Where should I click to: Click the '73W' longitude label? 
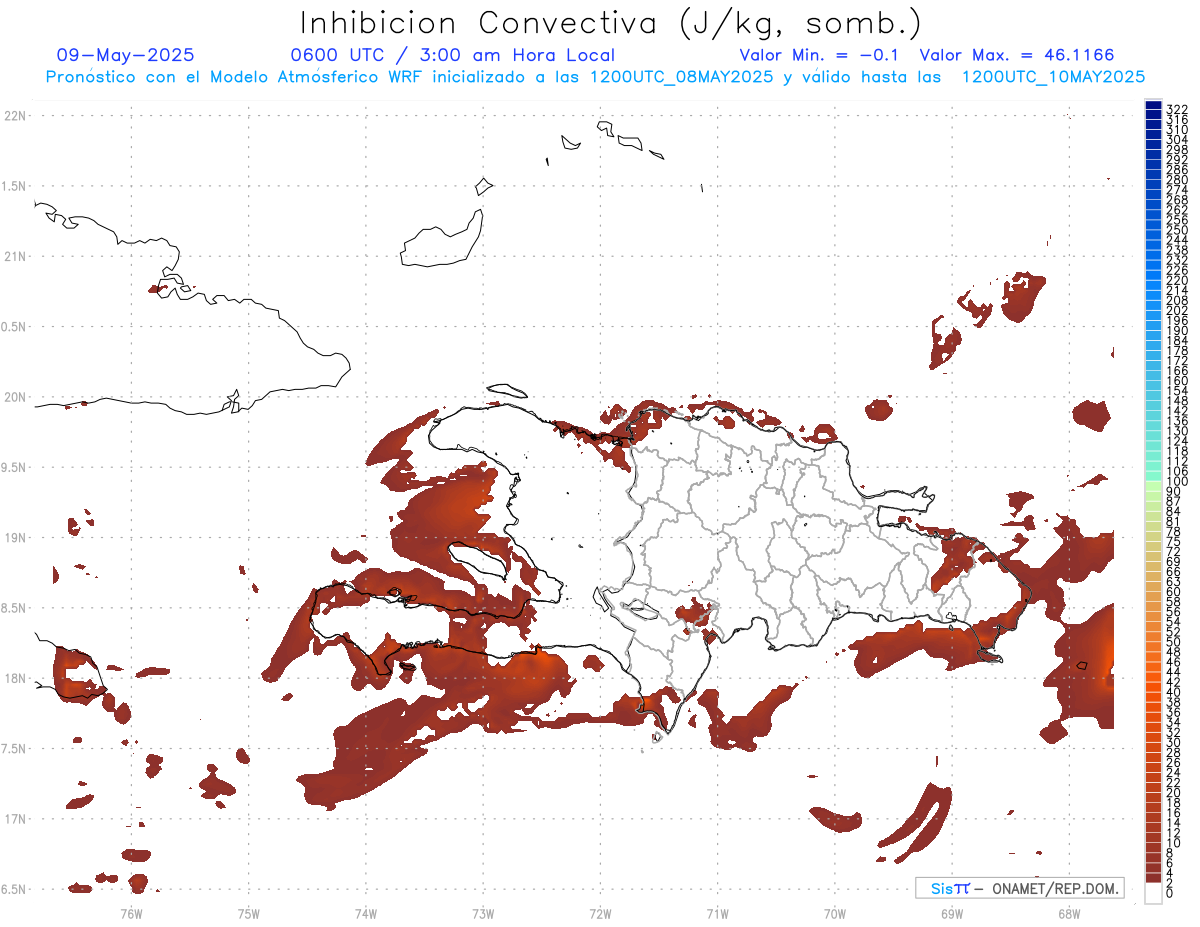483,913
